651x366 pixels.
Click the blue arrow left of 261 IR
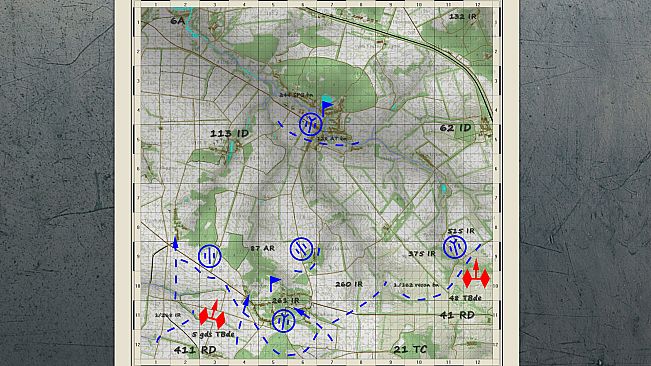[246, 304]
